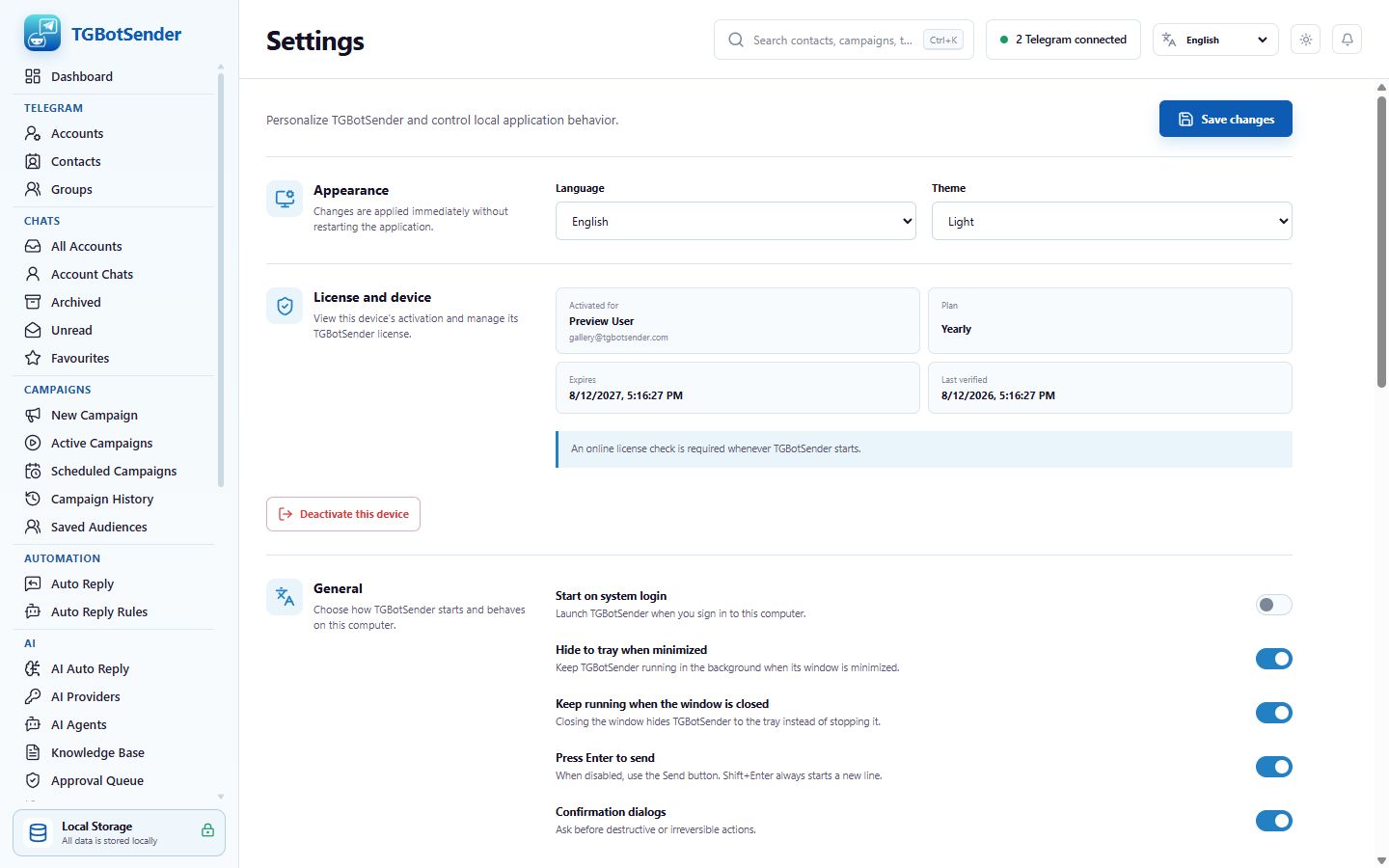
Task: Open the Language dropdown in Appearance
Action: [736, 221]
